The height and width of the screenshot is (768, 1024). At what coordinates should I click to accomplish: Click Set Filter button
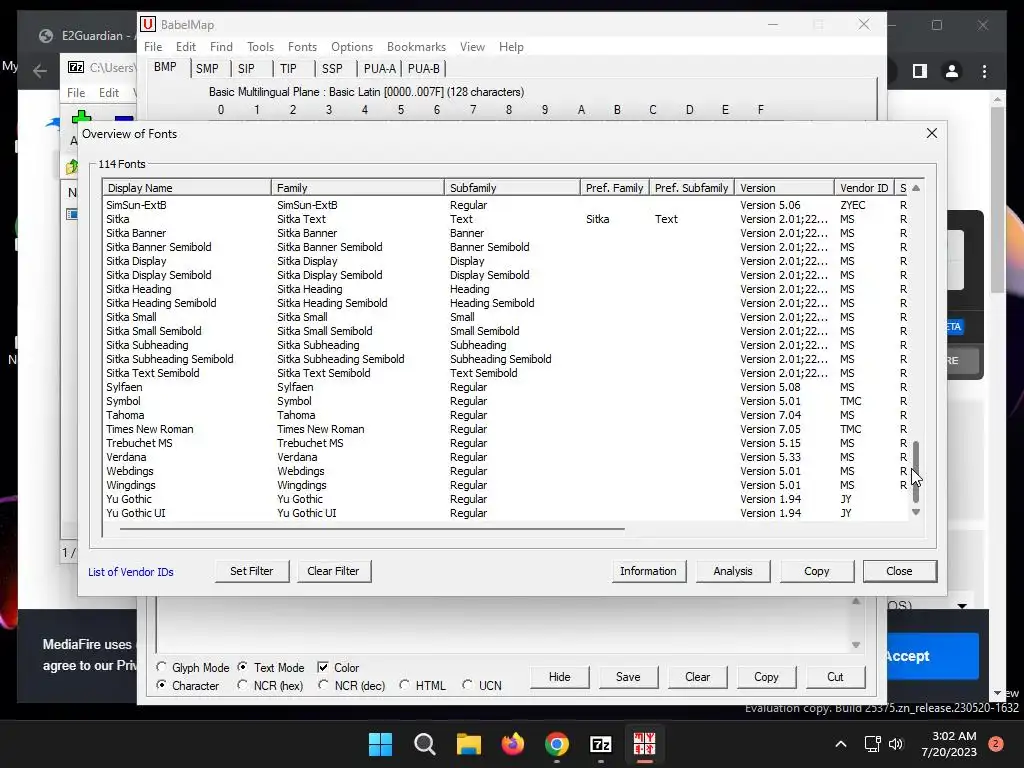(251, 571)
